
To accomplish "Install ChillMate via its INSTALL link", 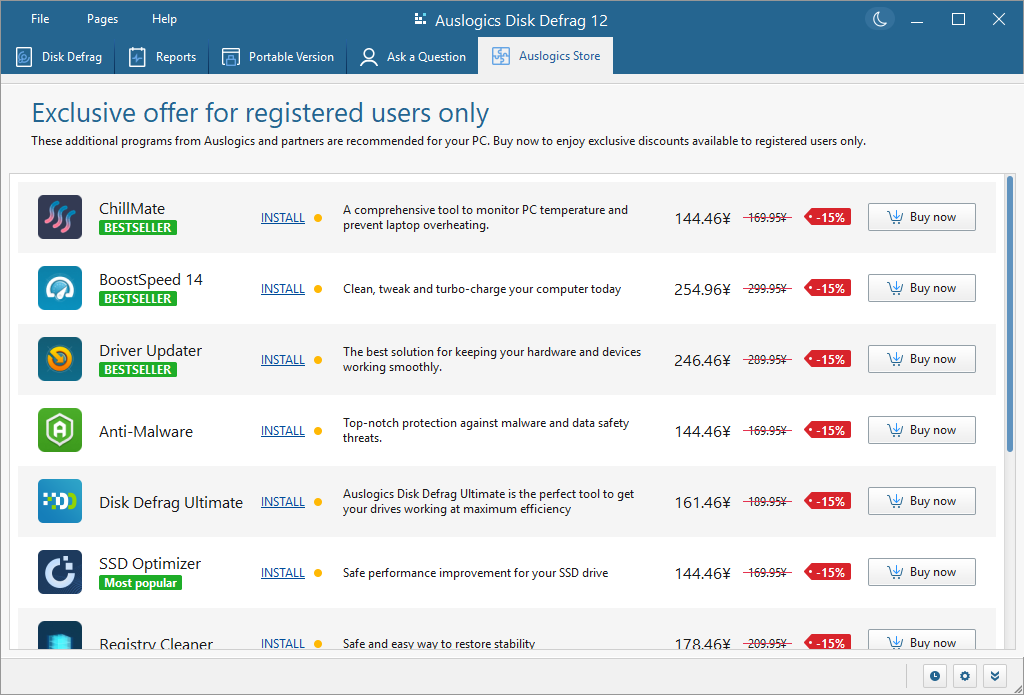I will [283, 218].
